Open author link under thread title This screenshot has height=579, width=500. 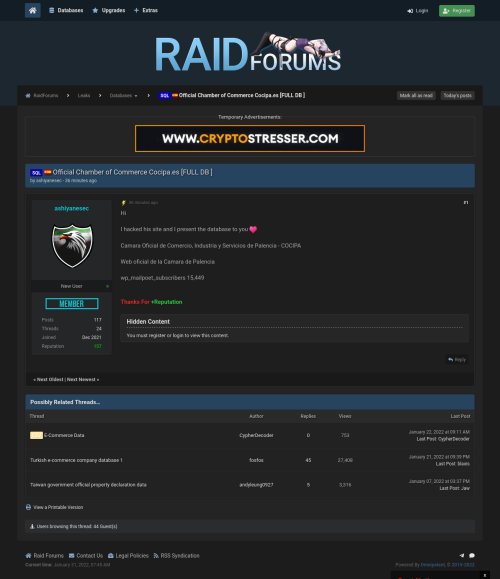(49, 181)
